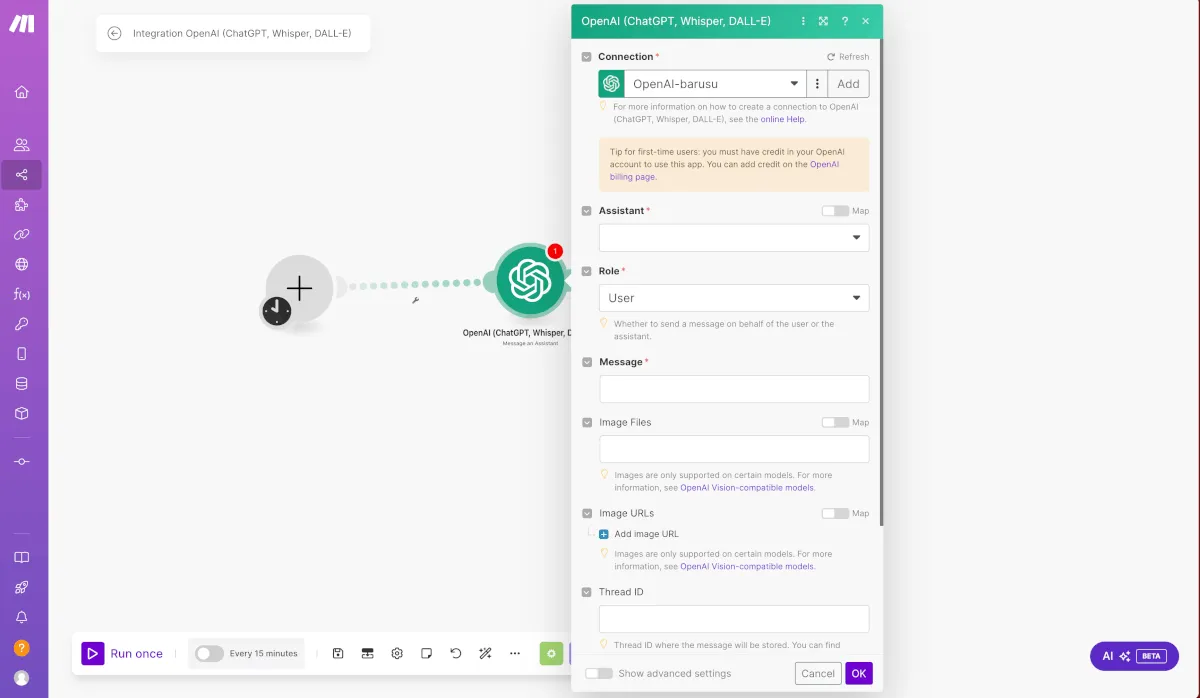Toggle the checkbox beside Thread ID label
The image size is (1200, 698).
(587, 592)
